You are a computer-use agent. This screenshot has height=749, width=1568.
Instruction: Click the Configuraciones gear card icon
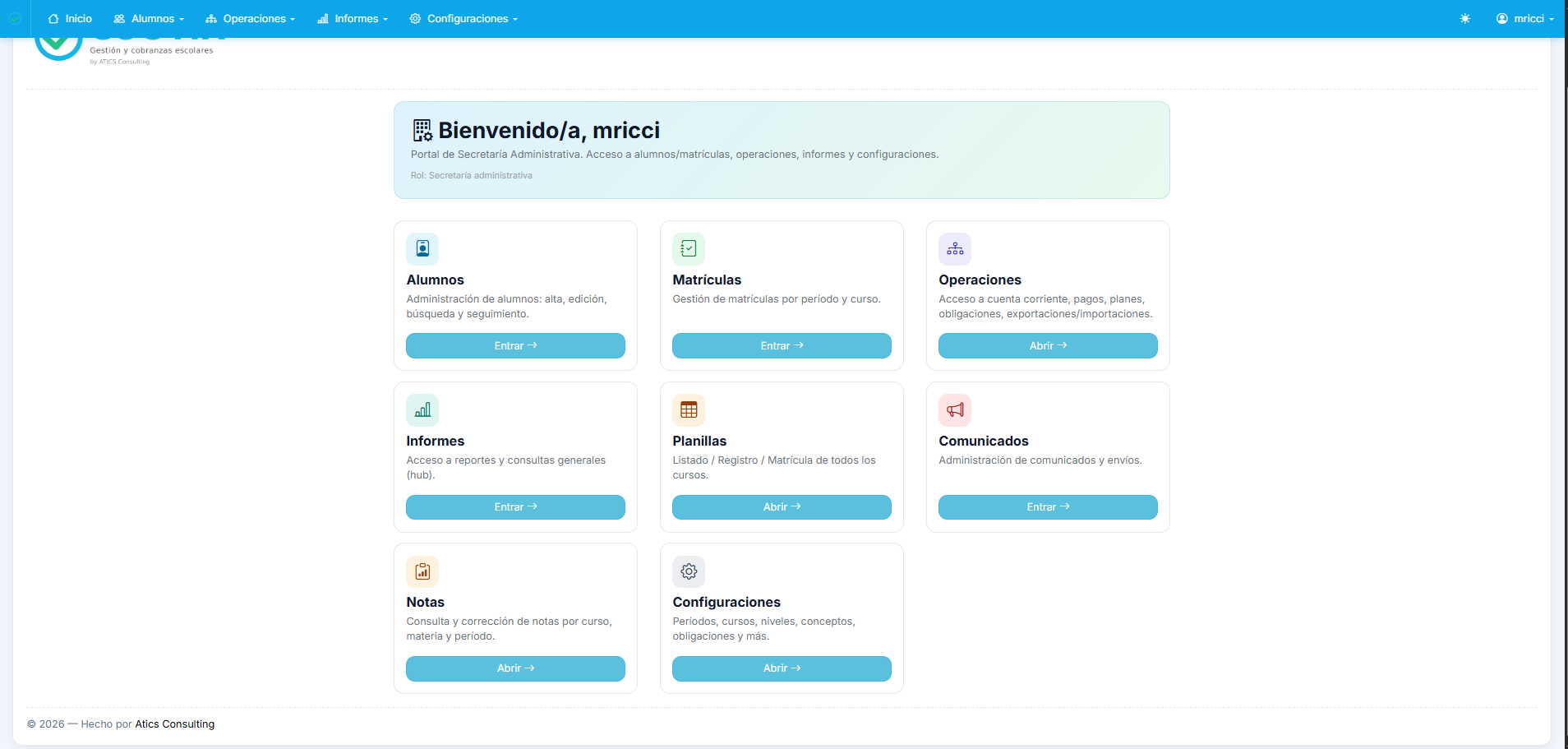689,571
